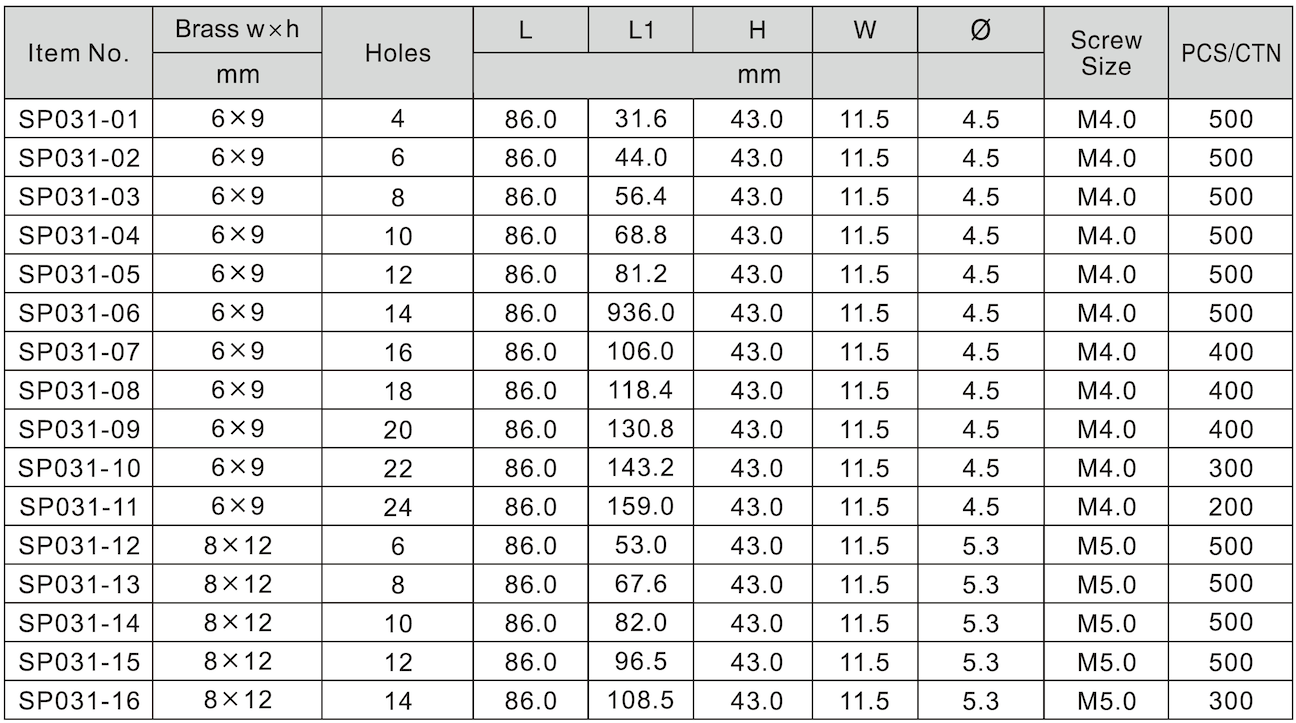The width and height of the screenshot is (1296, 723).
Task: Select the L1 value 936.0
Action: pos(640,313)
